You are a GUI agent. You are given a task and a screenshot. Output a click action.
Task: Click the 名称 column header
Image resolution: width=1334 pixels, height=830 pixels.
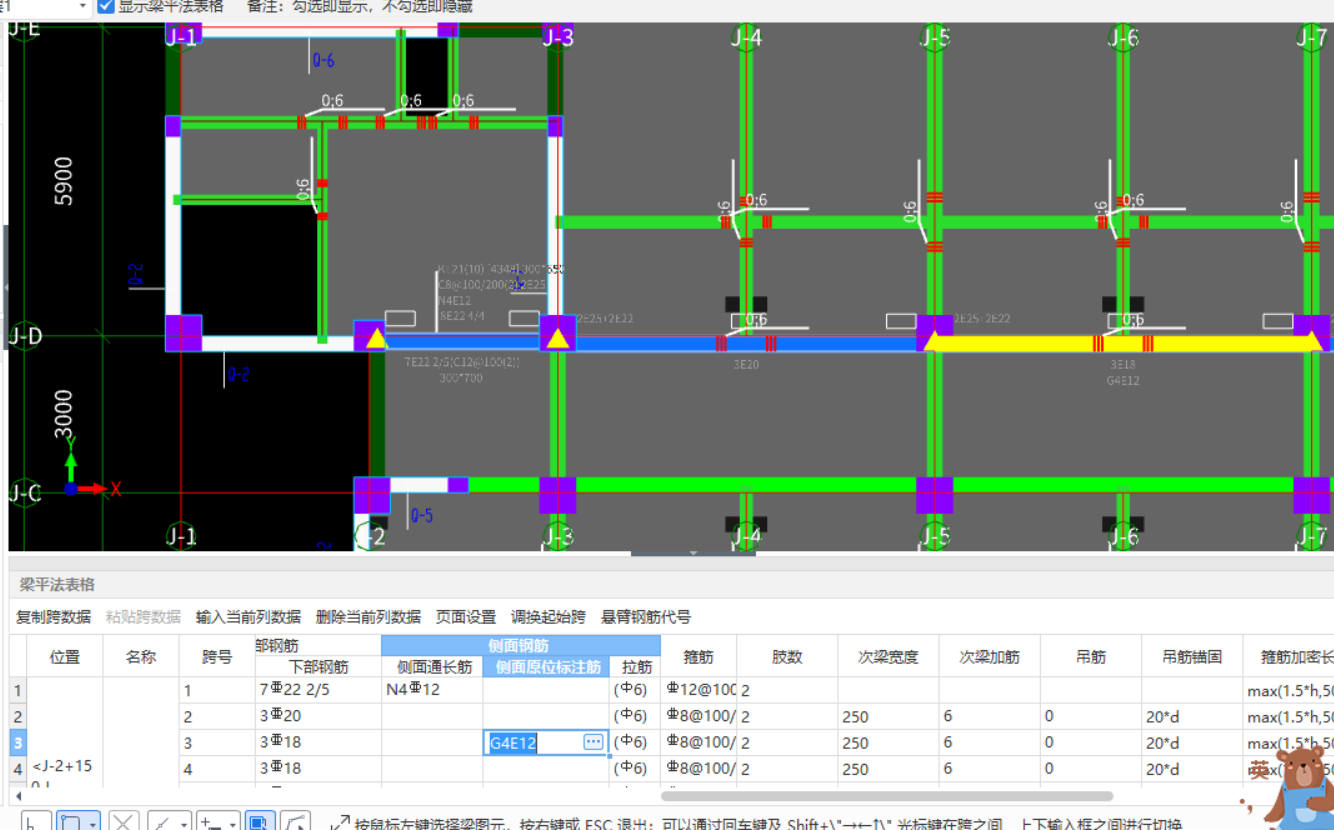pos(141,656)
